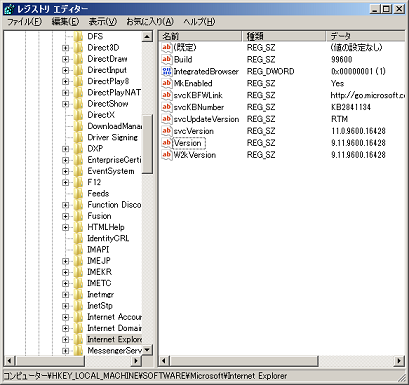This screenshot has width=409, height=385.
Task: Click the string icon of (既定) value
Action: [167, 47]
